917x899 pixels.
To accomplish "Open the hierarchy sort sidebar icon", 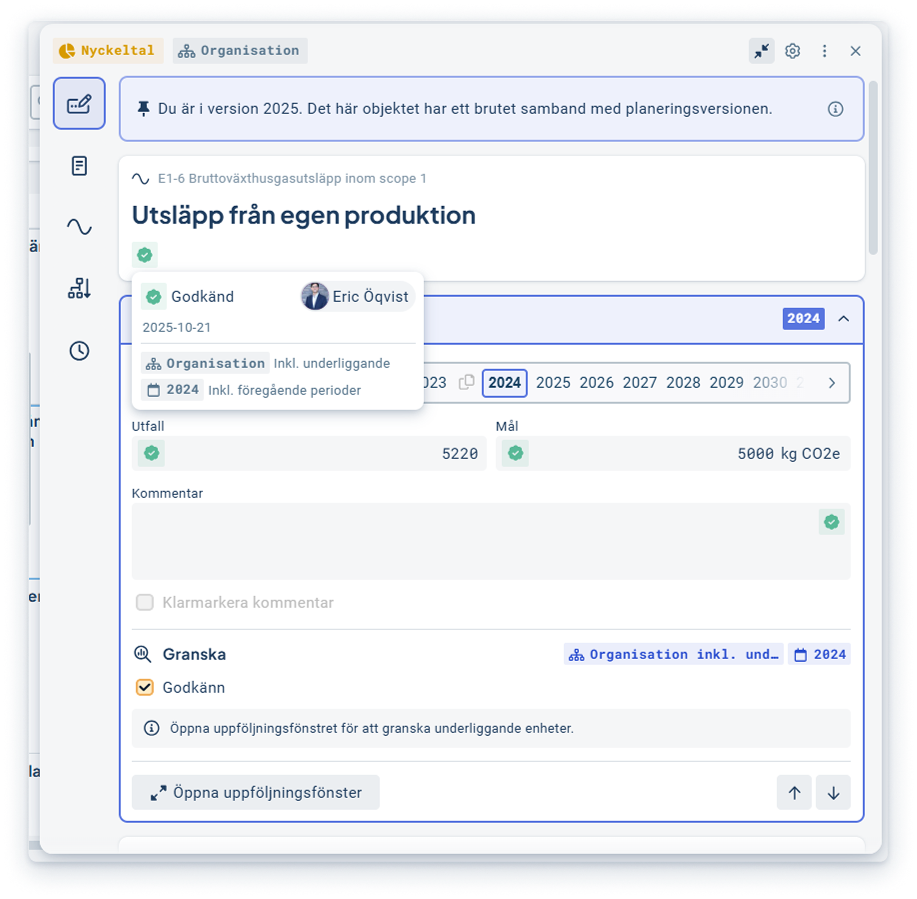I will [x=79, y=289].
